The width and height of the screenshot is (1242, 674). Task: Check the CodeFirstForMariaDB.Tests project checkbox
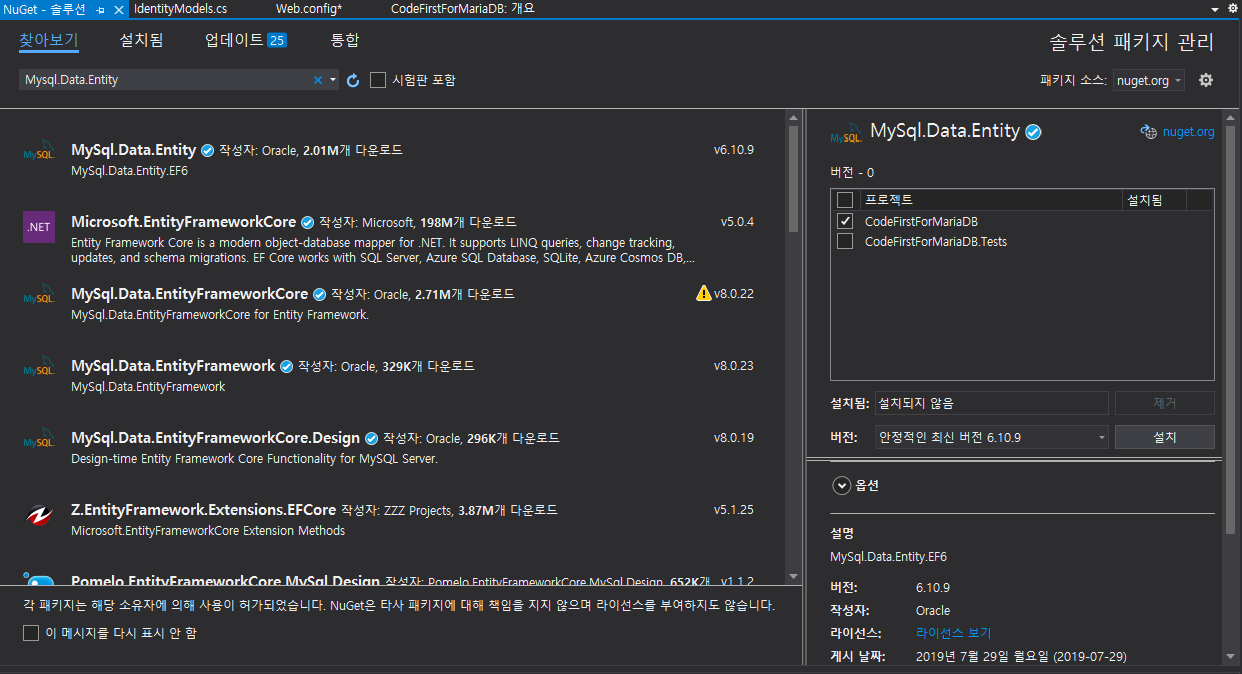pos(845,241)
